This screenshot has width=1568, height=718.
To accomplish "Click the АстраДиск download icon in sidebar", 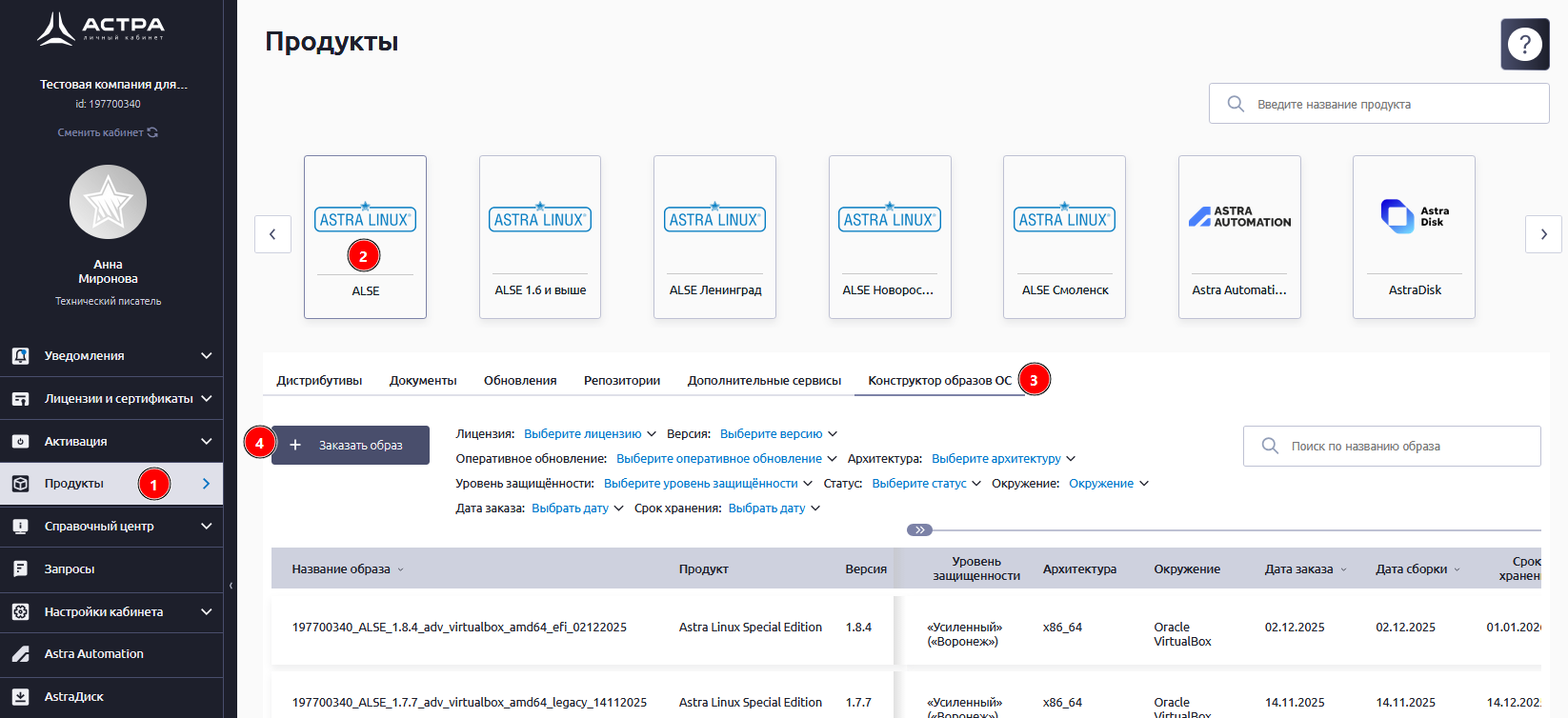I will (x=20, y=697).
